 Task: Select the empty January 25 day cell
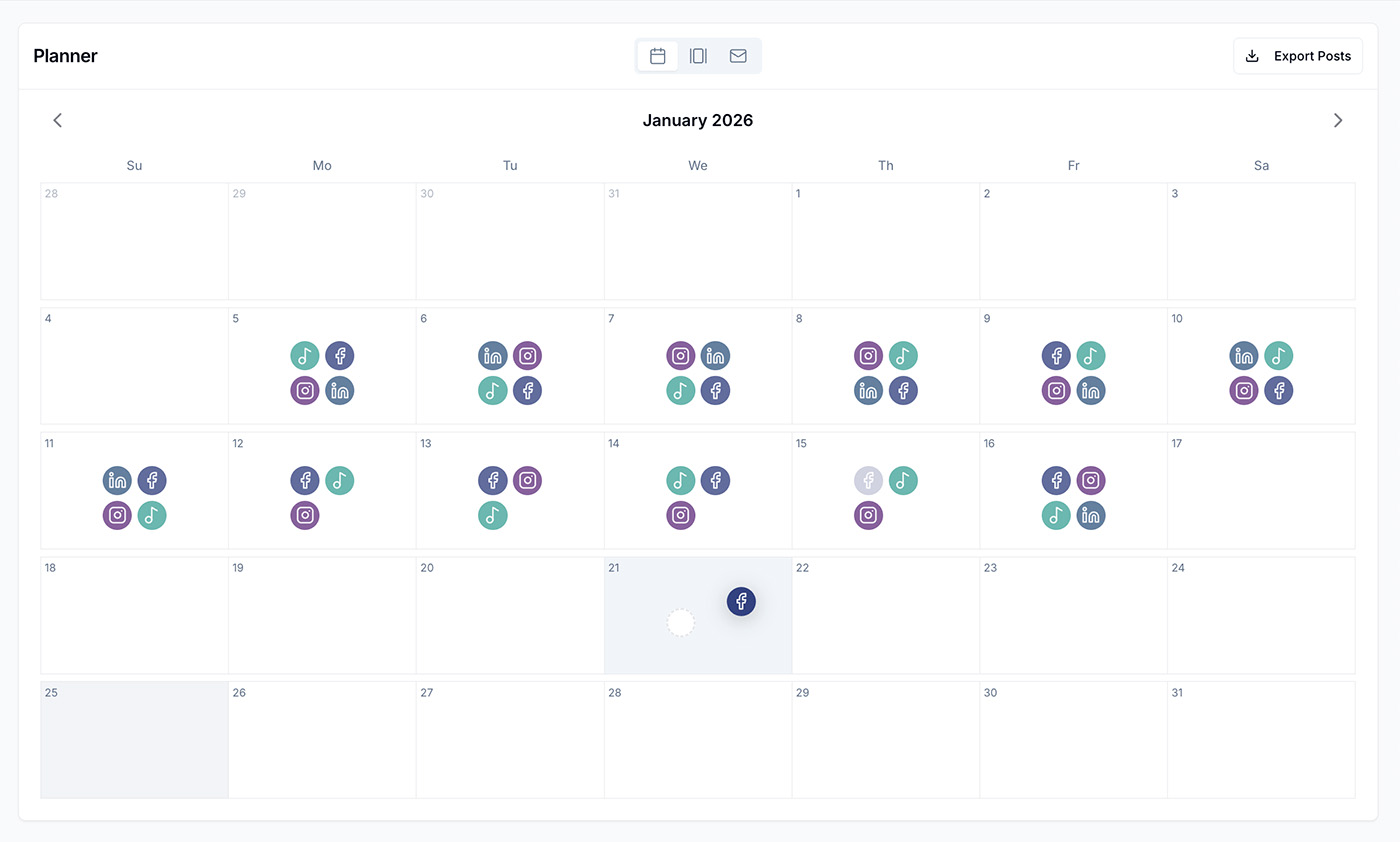pos(133,740)
